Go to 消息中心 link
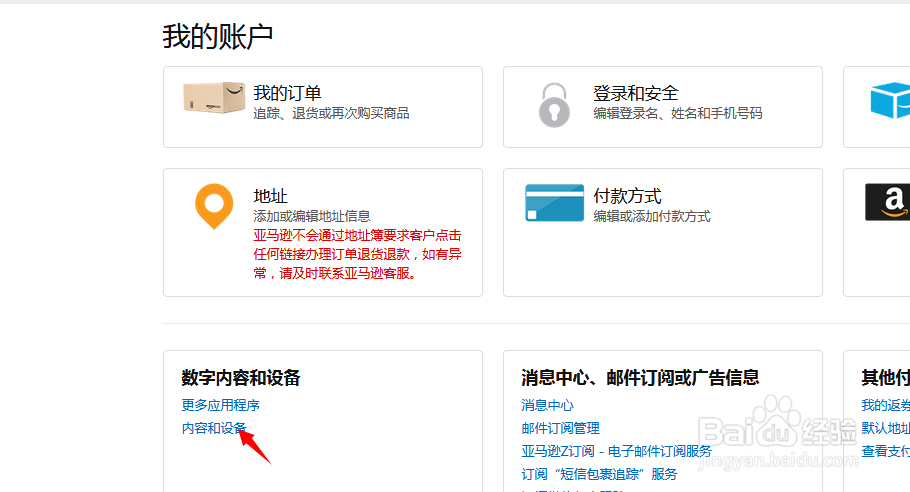The width and height of the screenshot is (910, 492). click(x=547, y=405)
